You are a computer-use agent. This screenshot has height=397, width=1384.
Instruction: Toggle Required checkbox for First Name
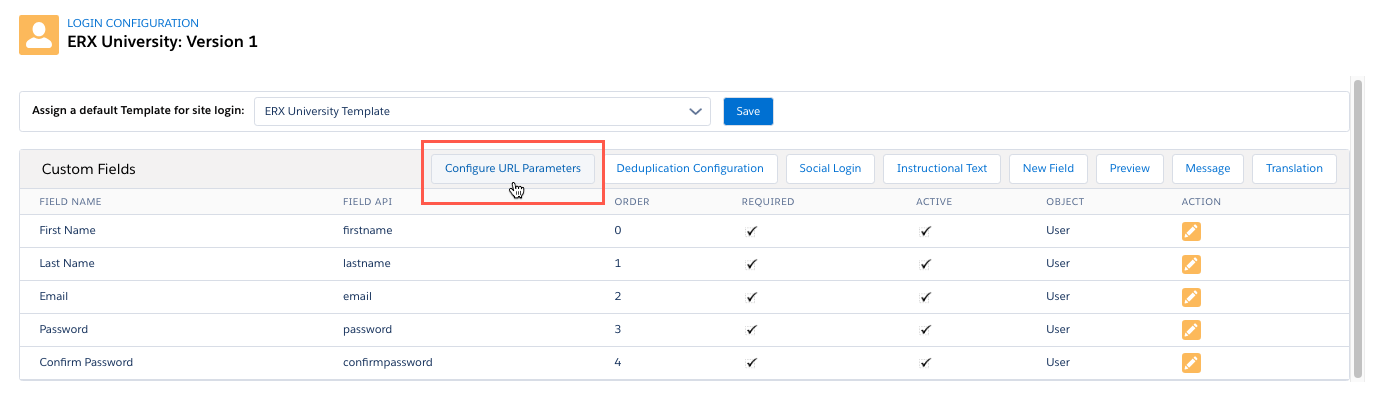pyautogui.click(x=751, y=231)
